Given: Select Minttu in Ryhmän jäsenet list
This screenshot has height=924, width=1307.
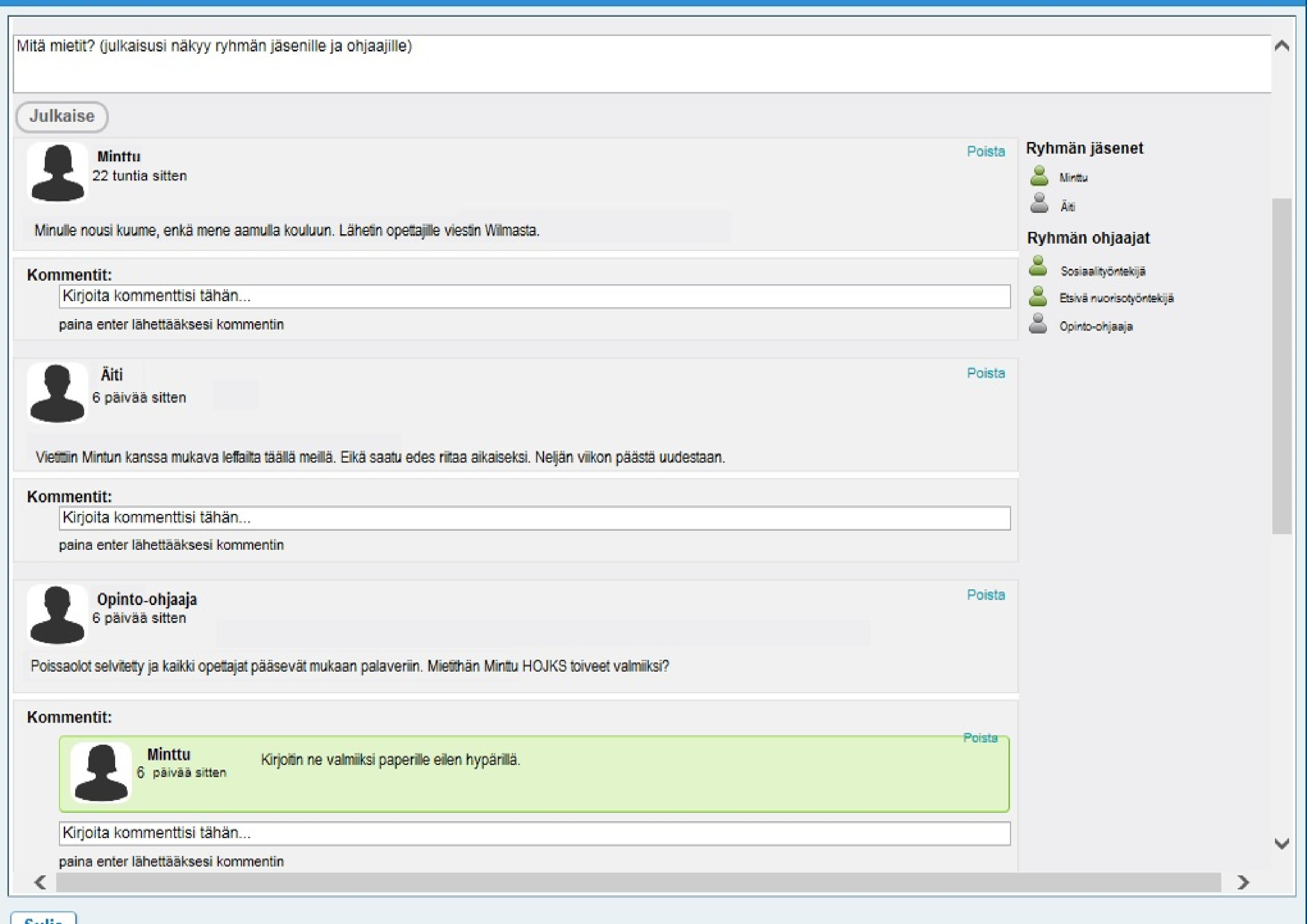Looking at the screenshot, I should point(1074,178).
